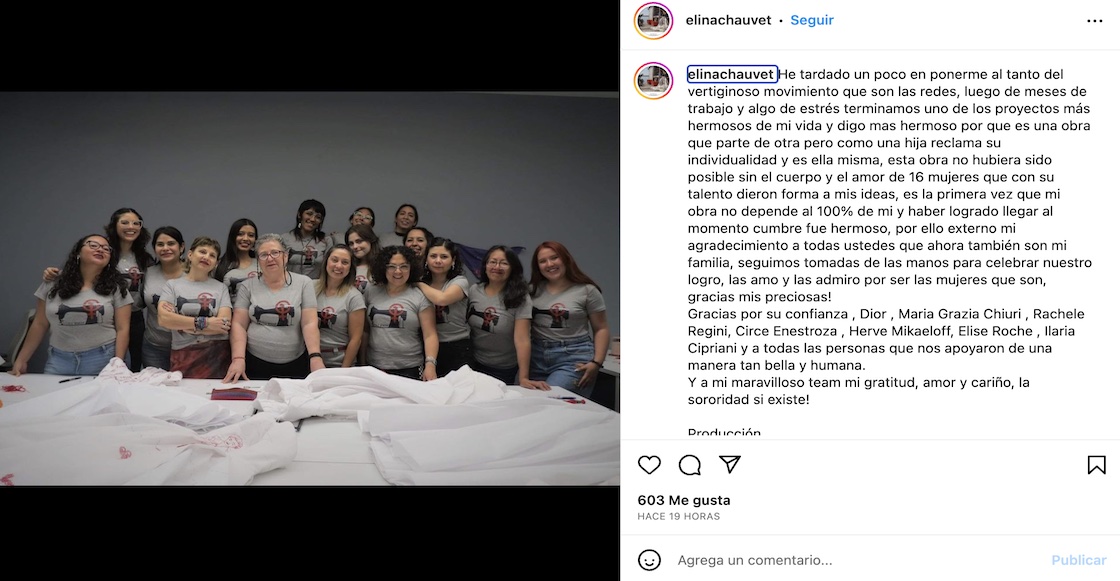Click the elinachauvet username in the caption
Screen dimensions: 1120x581
click(731, 74)
